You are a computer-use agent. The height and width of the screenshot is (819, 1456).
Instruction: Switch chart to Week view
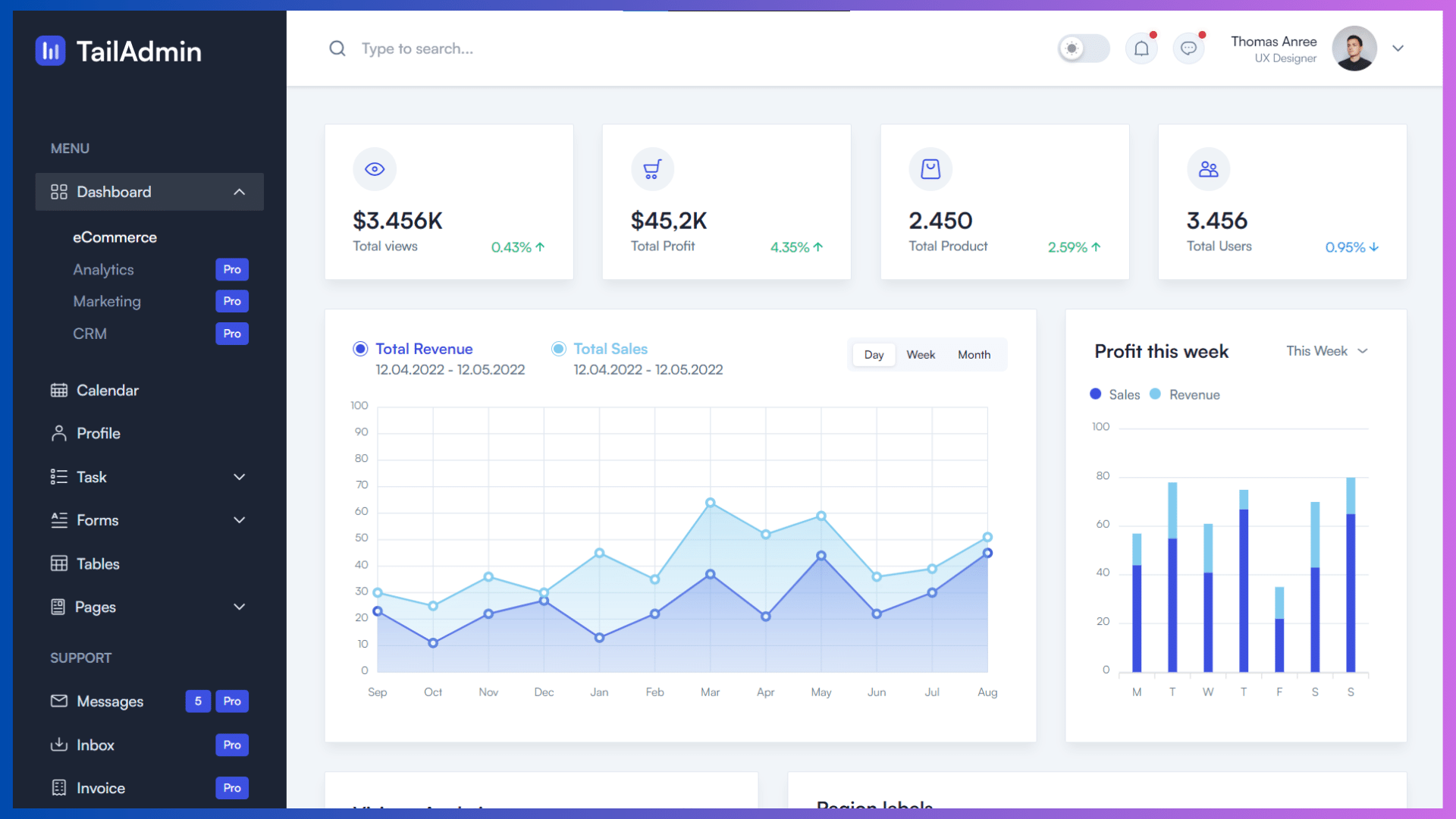click(x=921, y=355)
